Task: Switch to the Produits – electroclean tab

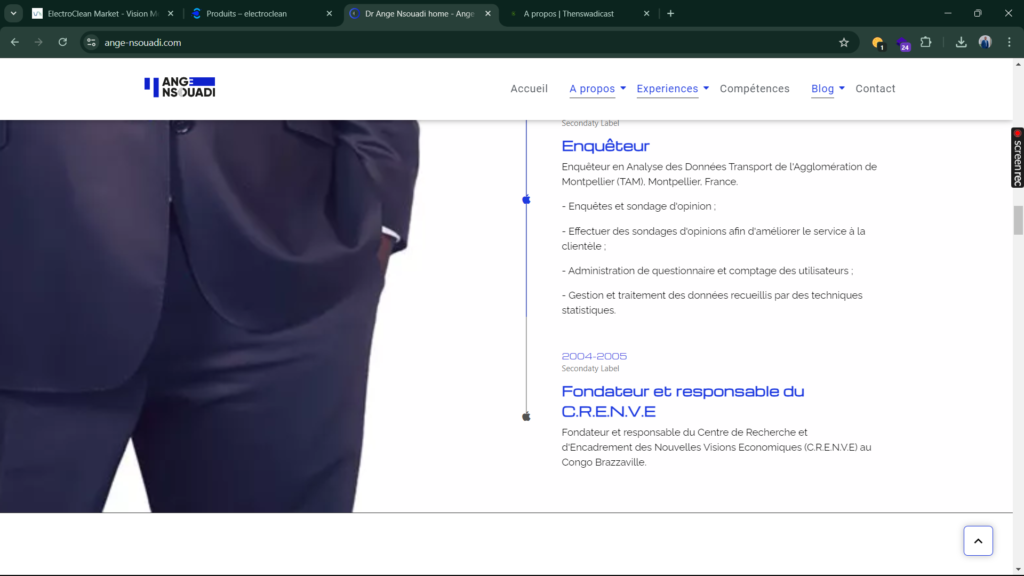Action: click(x=262, y=14)
